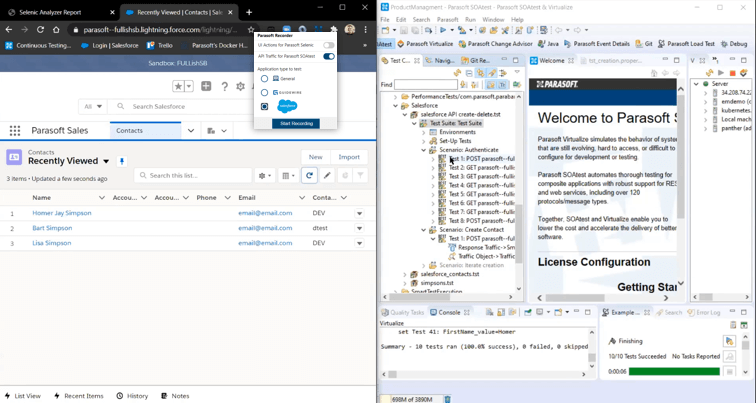The height and width of the screenshot is (403, 756).
Task: Open Parasoft Event Details perspective
Action: point(597,44)
